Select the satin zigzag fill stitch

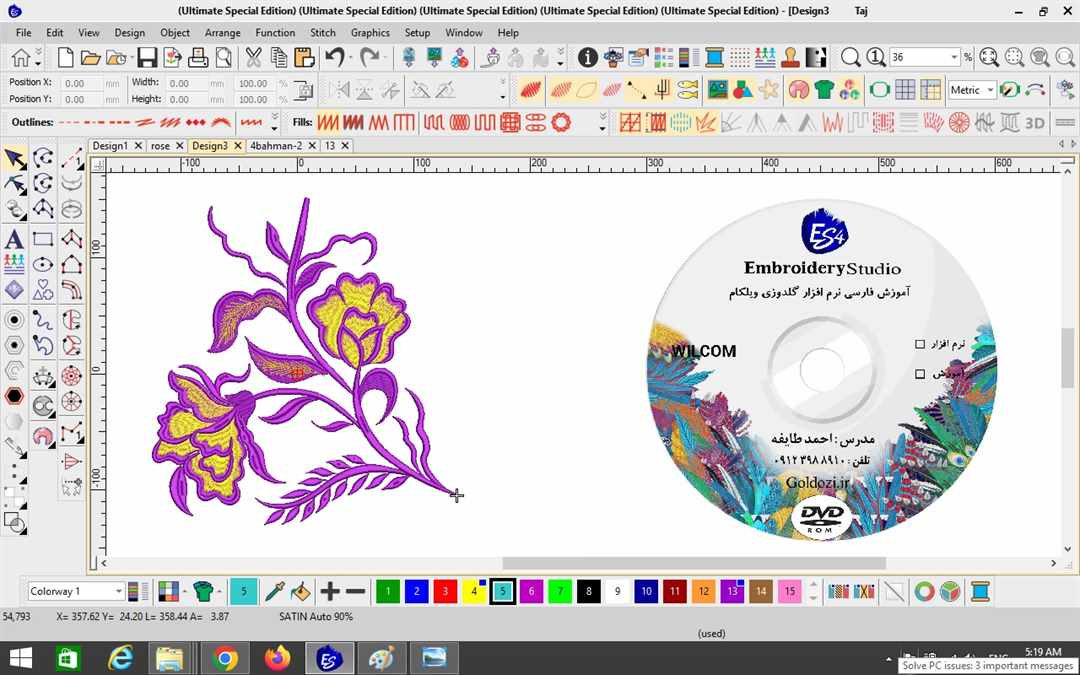(327, 123)
